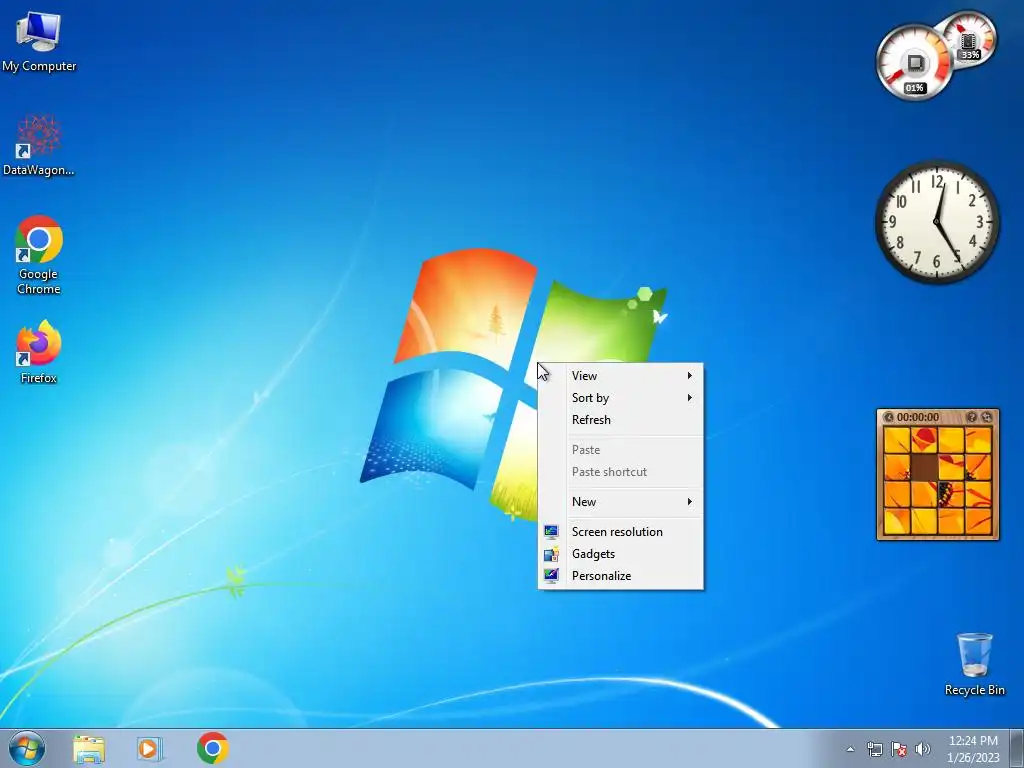Open the View submenu
Screen dimensions: 1024x768
620,376
